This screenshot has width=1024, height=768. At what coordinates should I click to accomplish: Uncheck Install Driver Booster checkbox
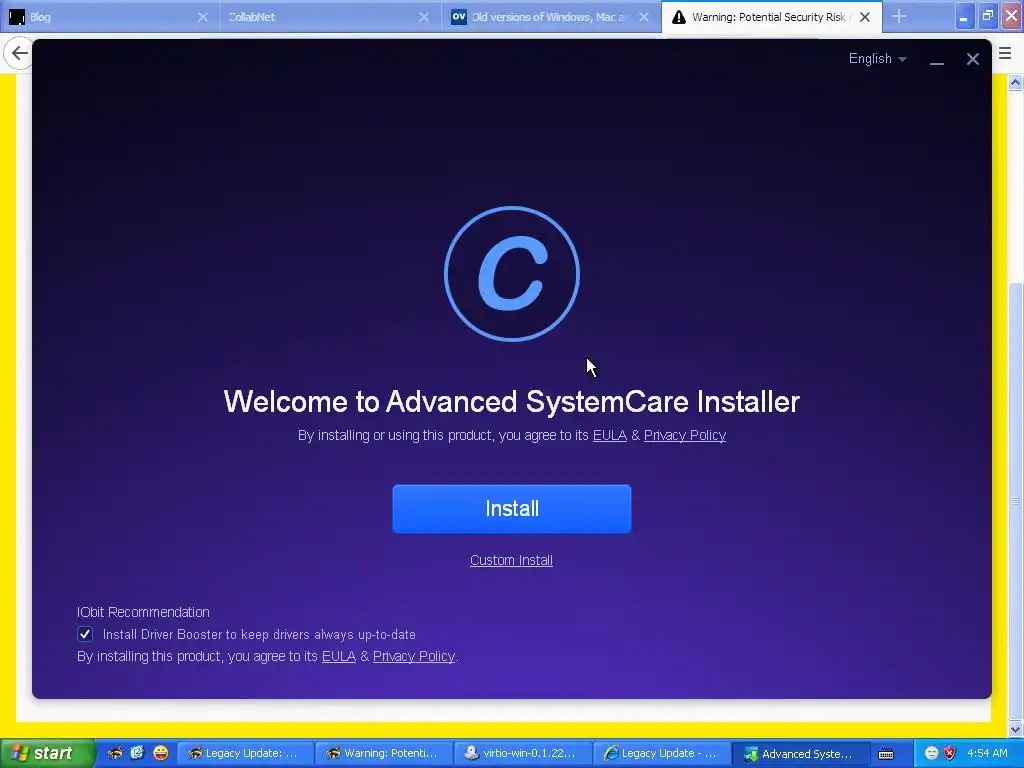85,634
